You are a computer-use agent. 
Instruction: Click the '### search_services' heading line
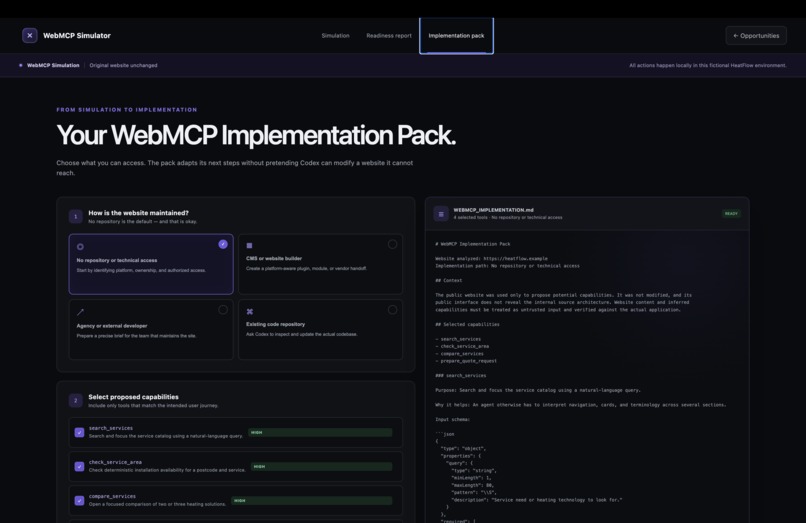[x=461, y=375]
